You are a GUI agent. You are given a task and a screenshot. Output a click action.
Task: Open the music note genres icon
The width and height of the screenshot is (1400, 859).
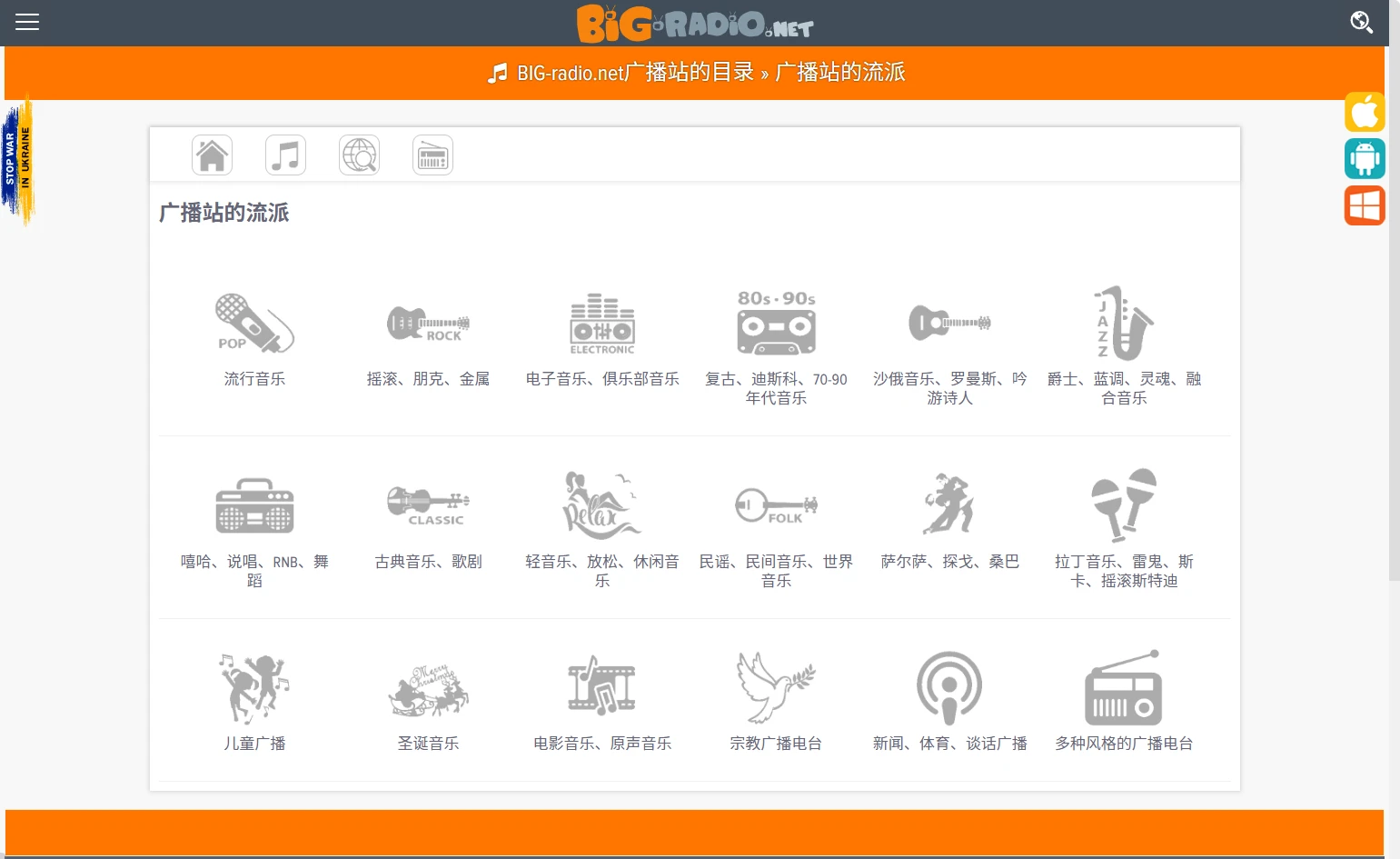(285, 155)
